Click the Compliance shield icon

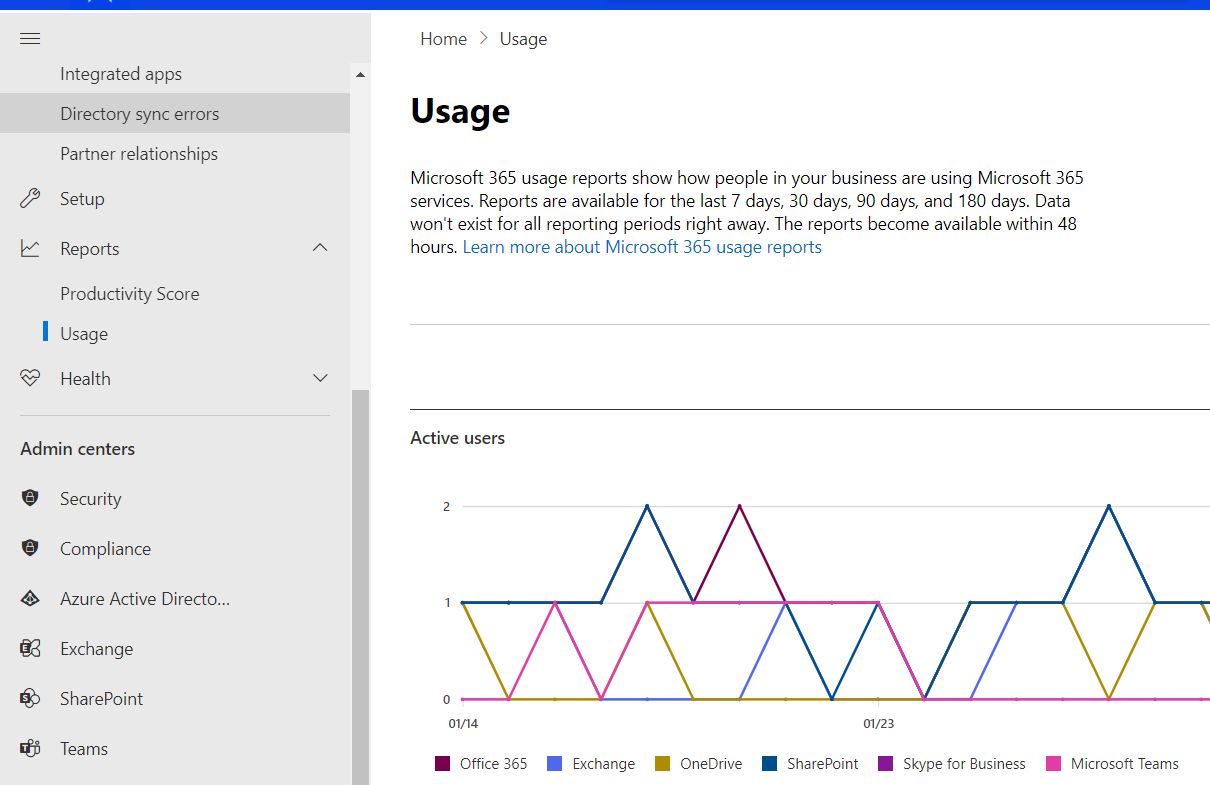click(30, 548)
